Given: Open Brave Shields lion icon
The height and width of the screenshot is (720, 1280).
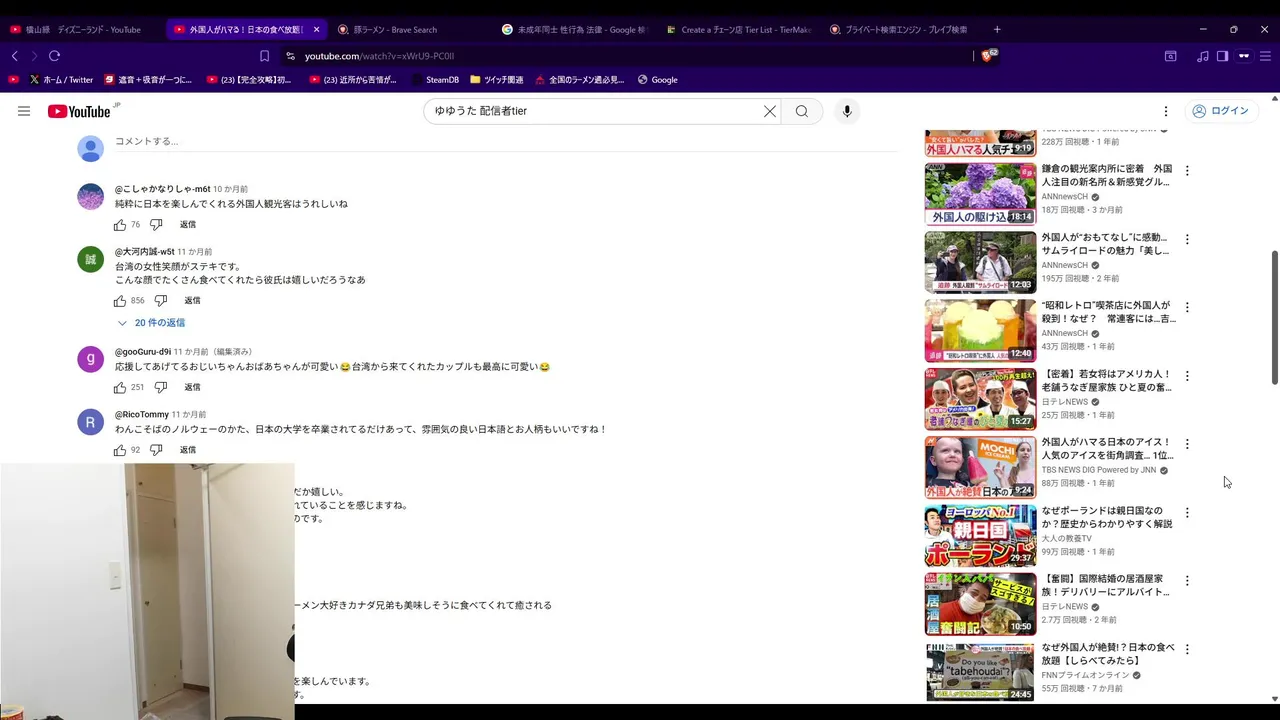Looking at the screenshot, I should 990,56.
